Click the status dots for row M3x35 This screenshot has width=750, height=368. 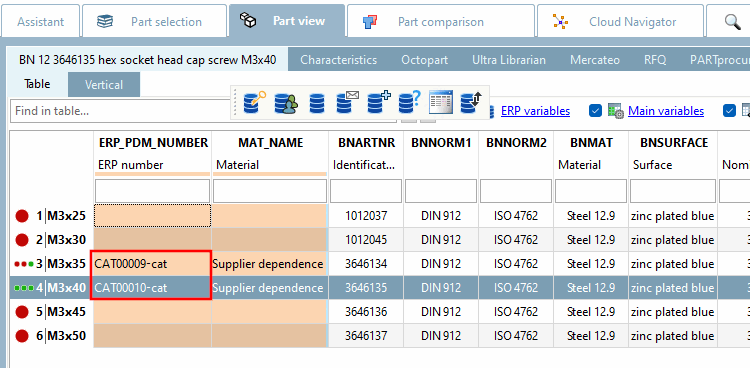click(x=24, y=264)
